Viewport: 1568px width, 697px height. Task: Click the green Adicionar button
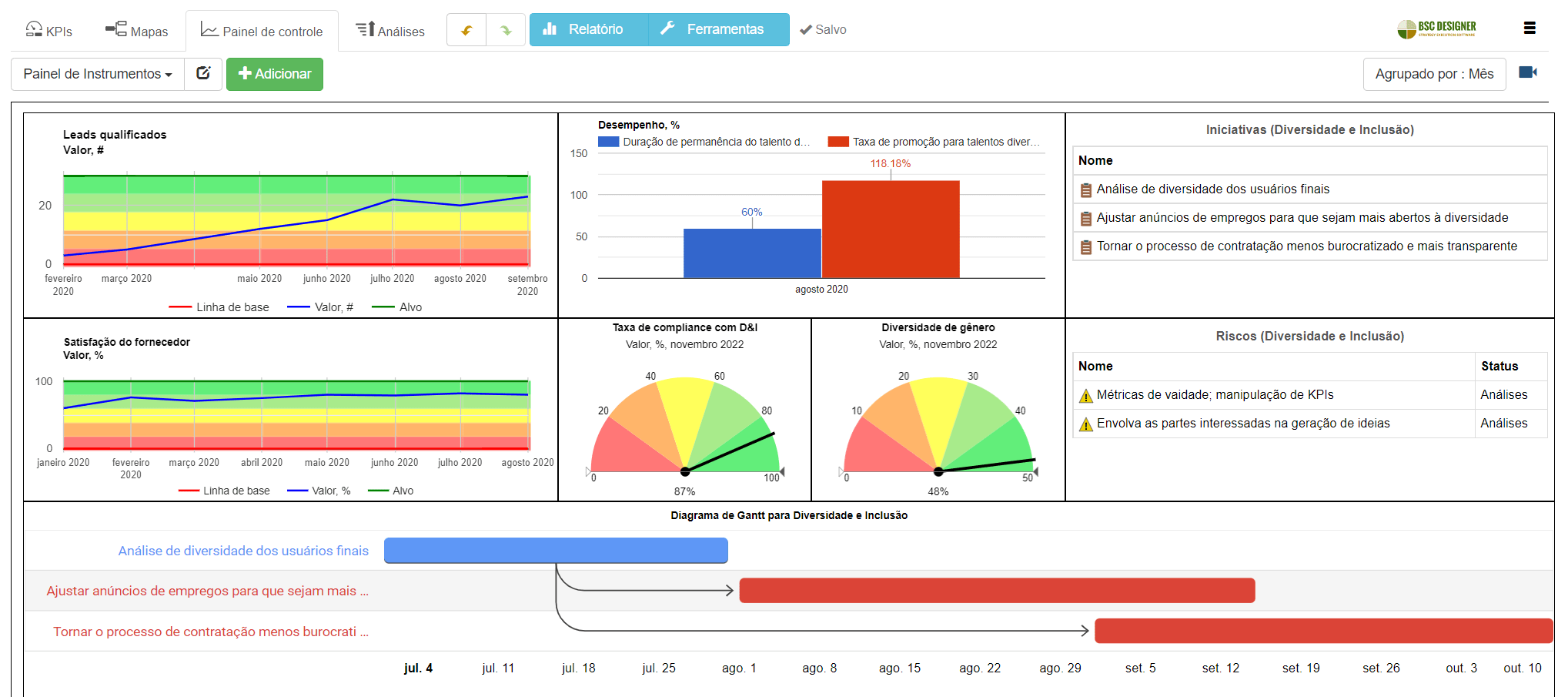pyautogui.click(x=275, y=74)
